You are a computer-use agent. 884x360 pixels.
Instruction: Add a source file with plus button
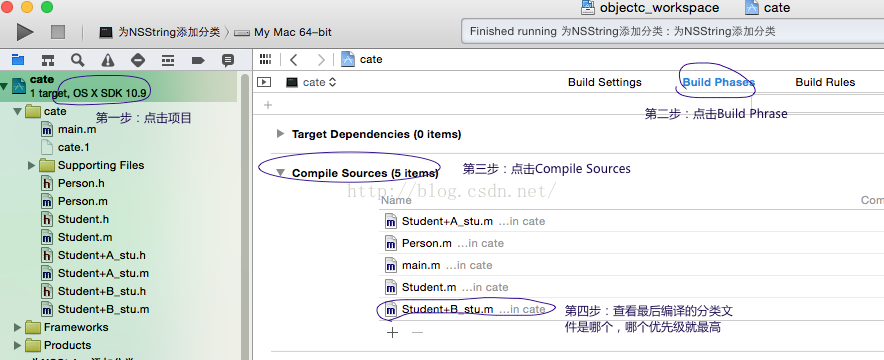click(x=392, y=332)
